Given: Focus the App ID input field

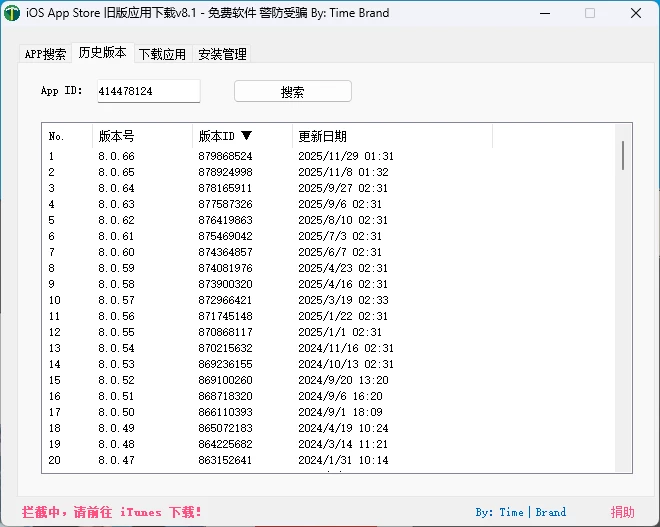Looking at the screenshot, I should coord(149,91).
